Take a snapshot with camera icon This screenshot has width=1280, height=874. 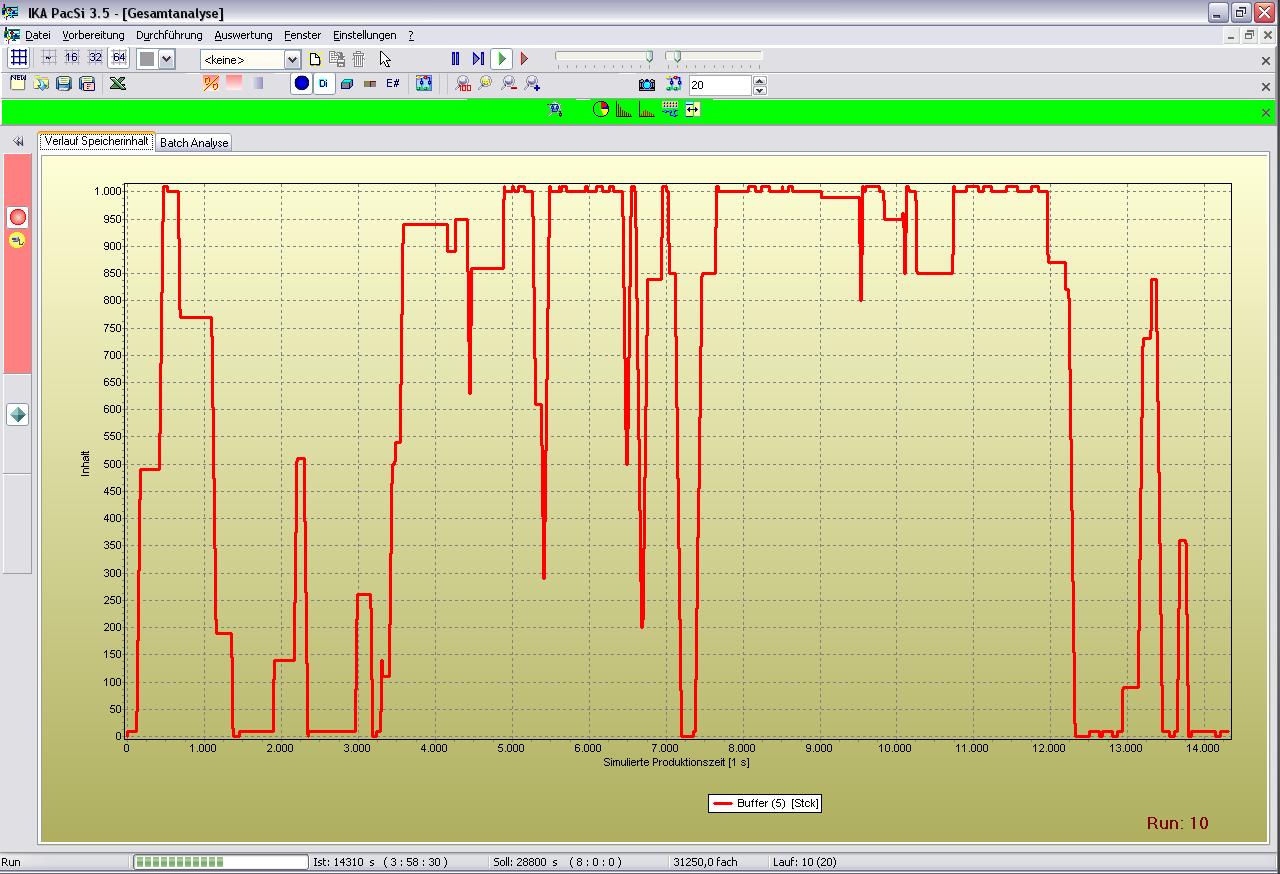point(647,85)
